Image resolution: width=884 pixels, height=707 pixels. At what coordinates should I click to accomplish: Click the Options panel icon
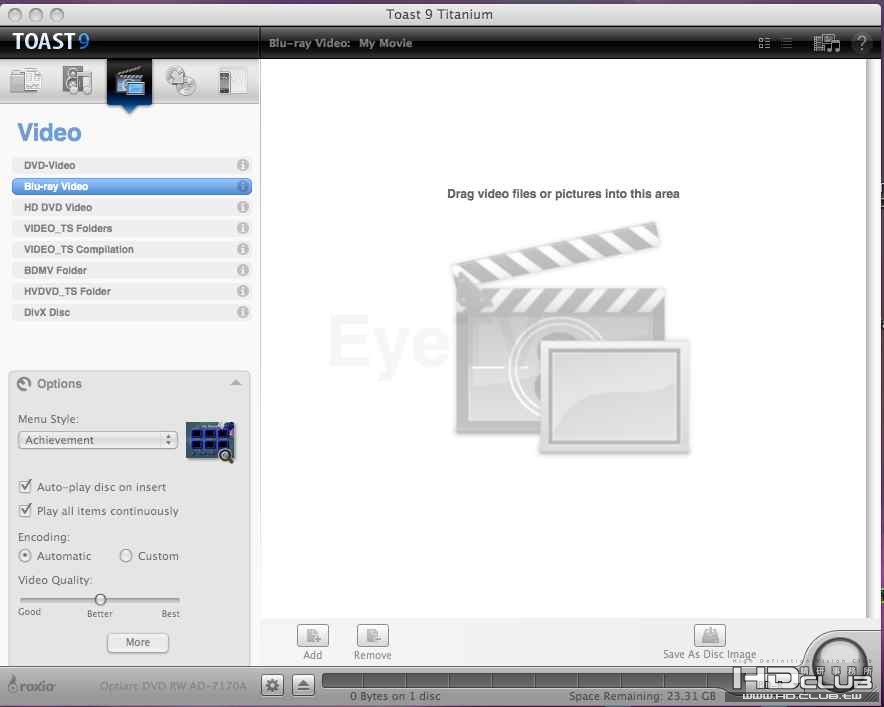(x=24, y=384)
